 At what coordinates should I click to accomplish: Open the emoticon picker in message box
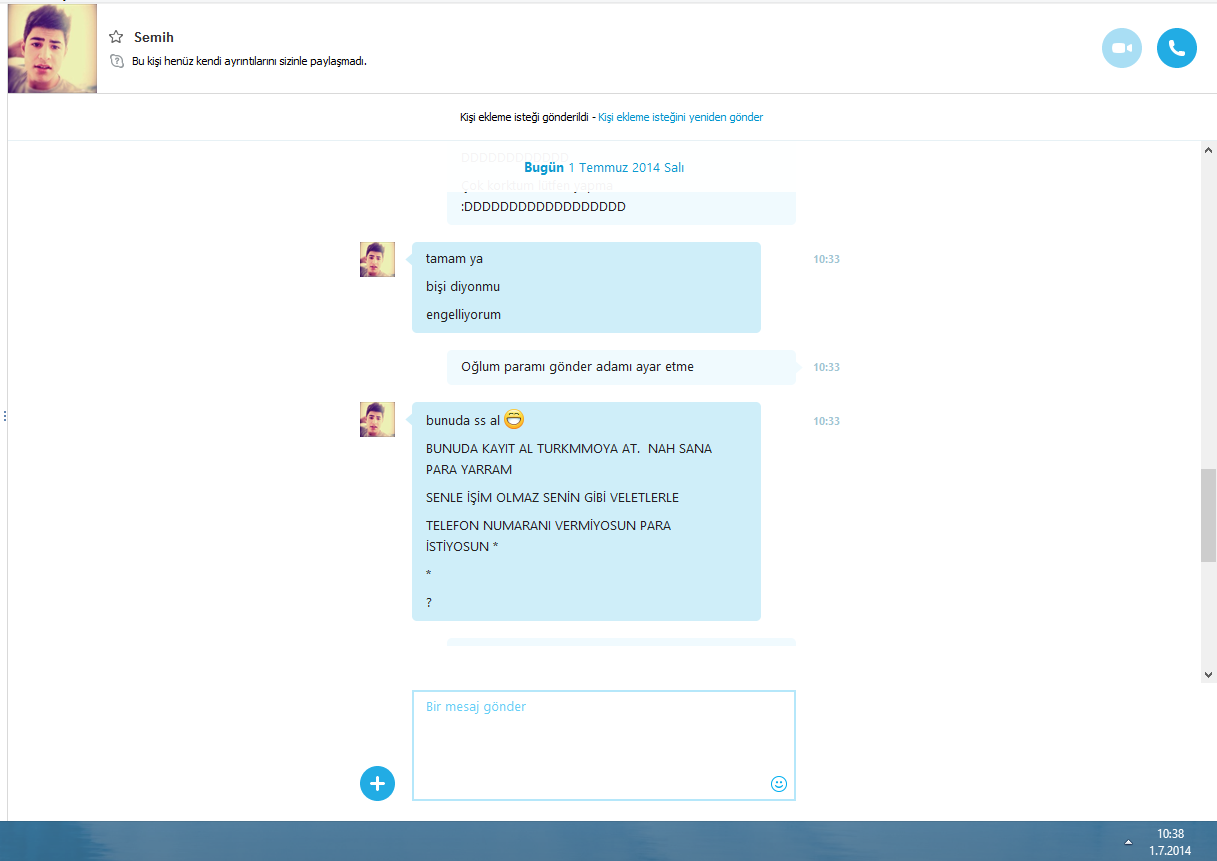tap(779, 784)
